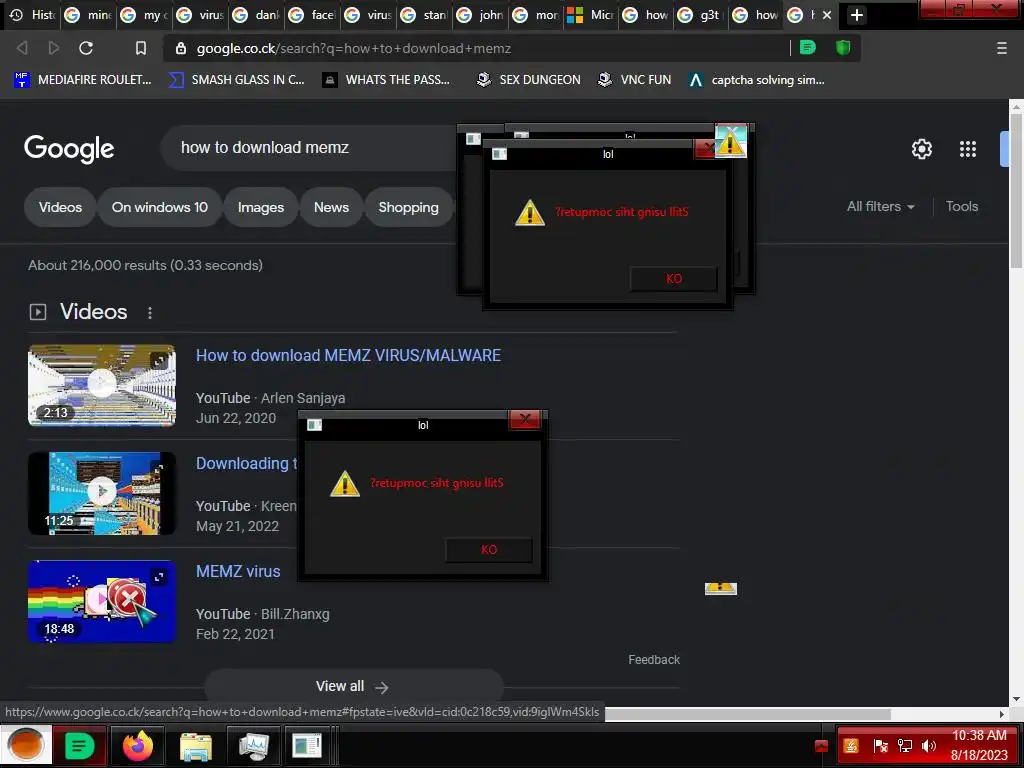This screenshot has width=1024, height=768.
Task: Select the Videos filter chip
Action: (60, 207)
